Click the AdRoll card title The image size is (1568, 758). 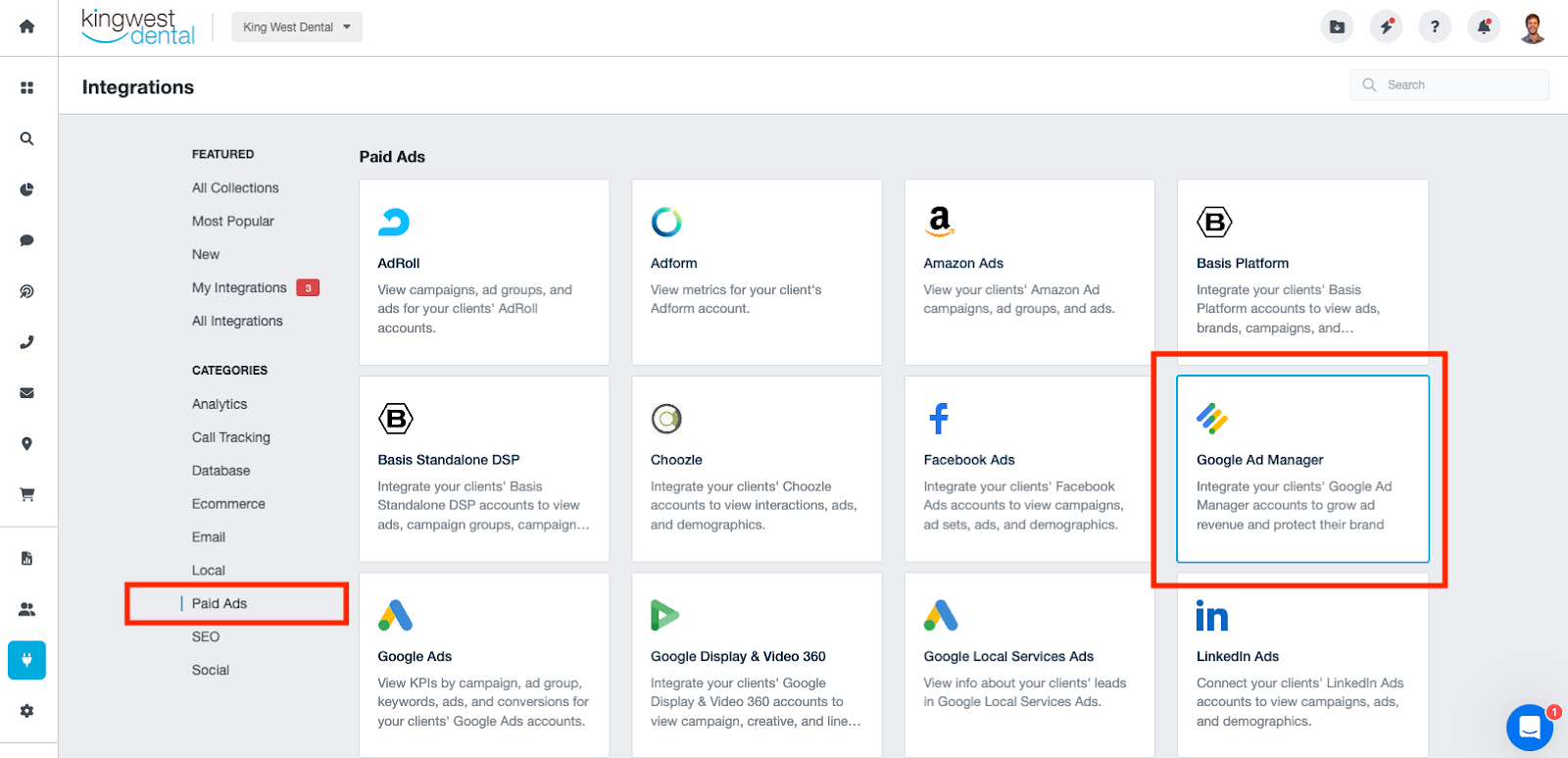pyautogui.click(x=399, y=264)
